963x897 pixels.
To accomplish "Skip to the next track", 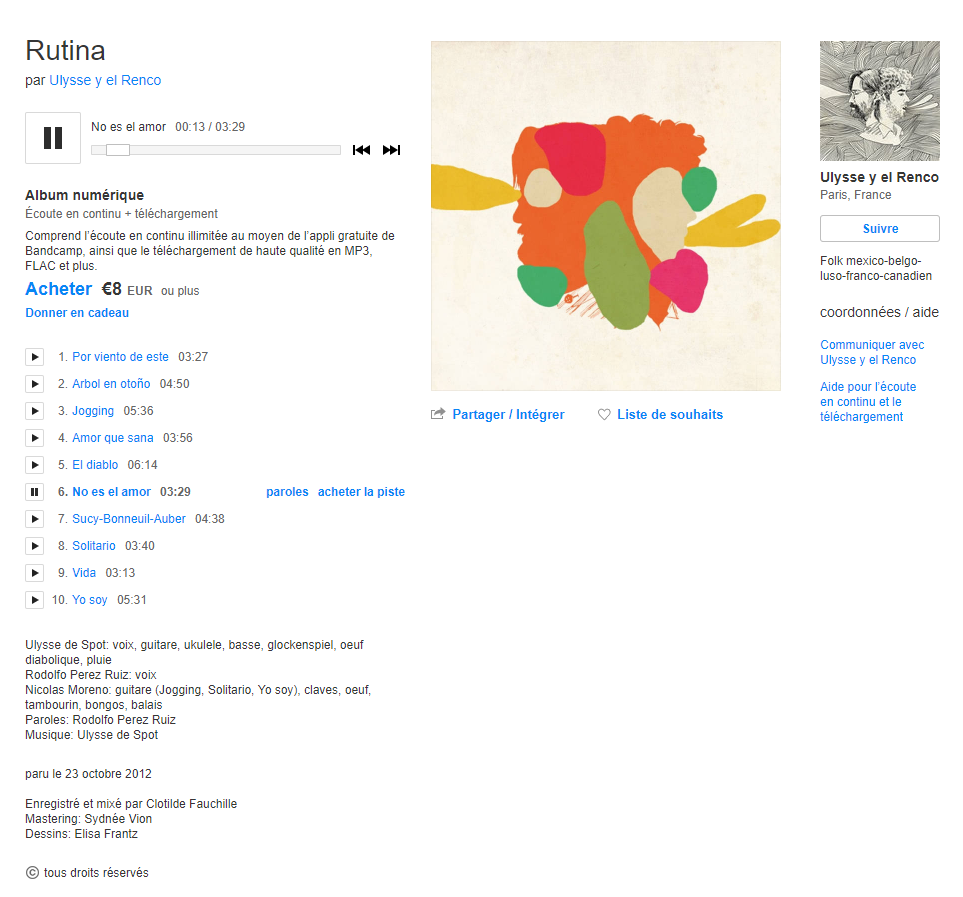I will [391, 150].
